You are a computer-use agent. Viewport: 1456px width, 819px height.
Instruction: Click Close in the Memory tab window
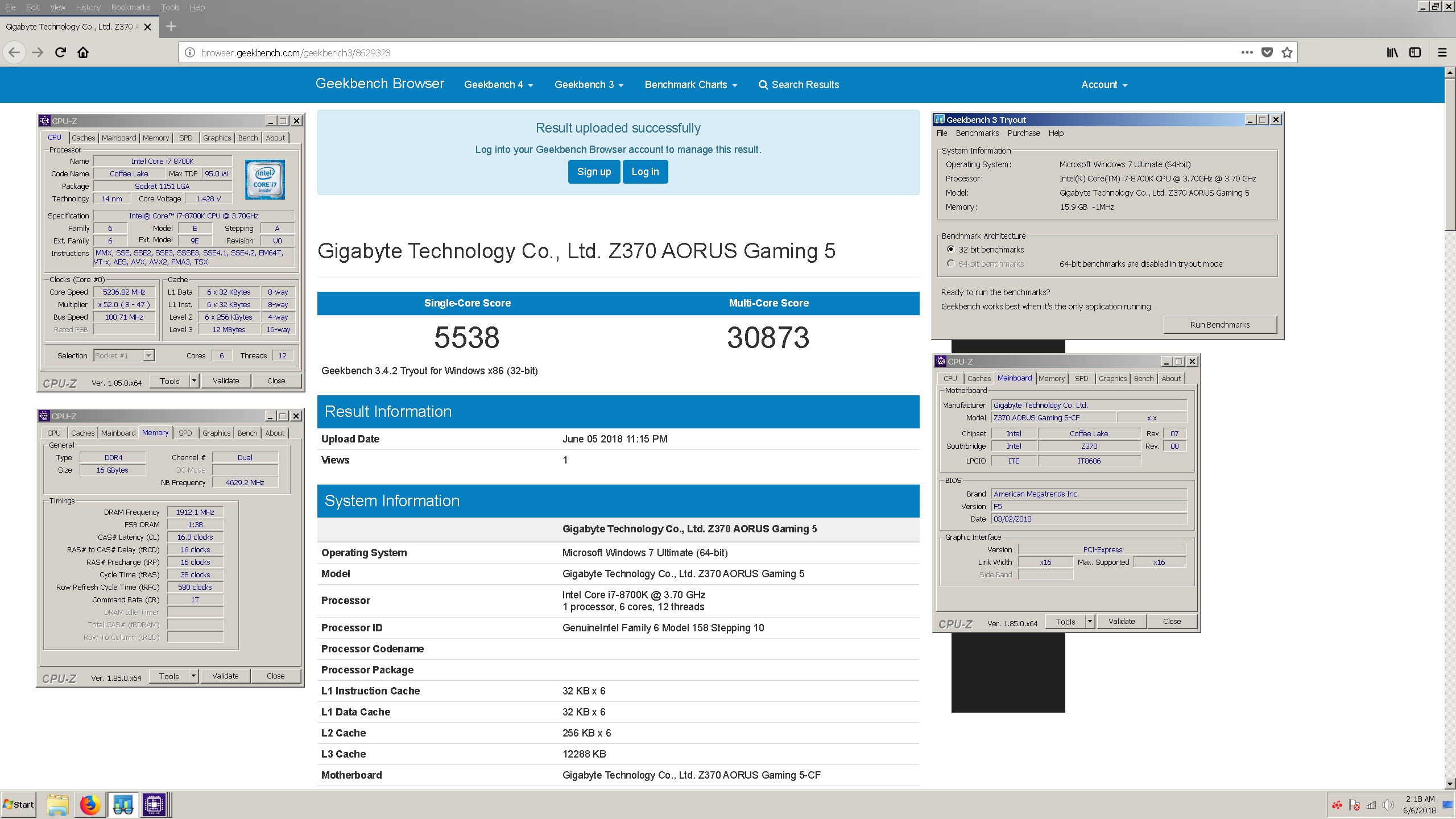tap(276, 676)
